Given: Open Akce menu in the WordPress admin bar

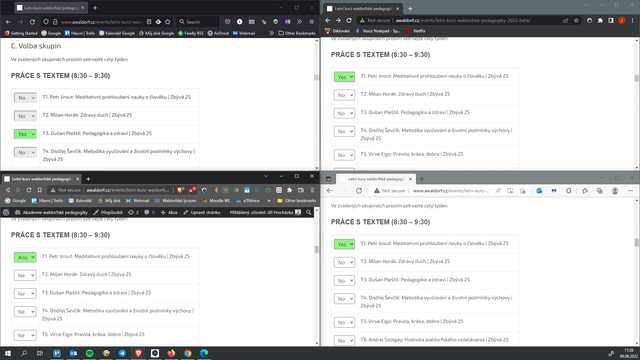Looking at the screenshot, I should coord(169,212).
